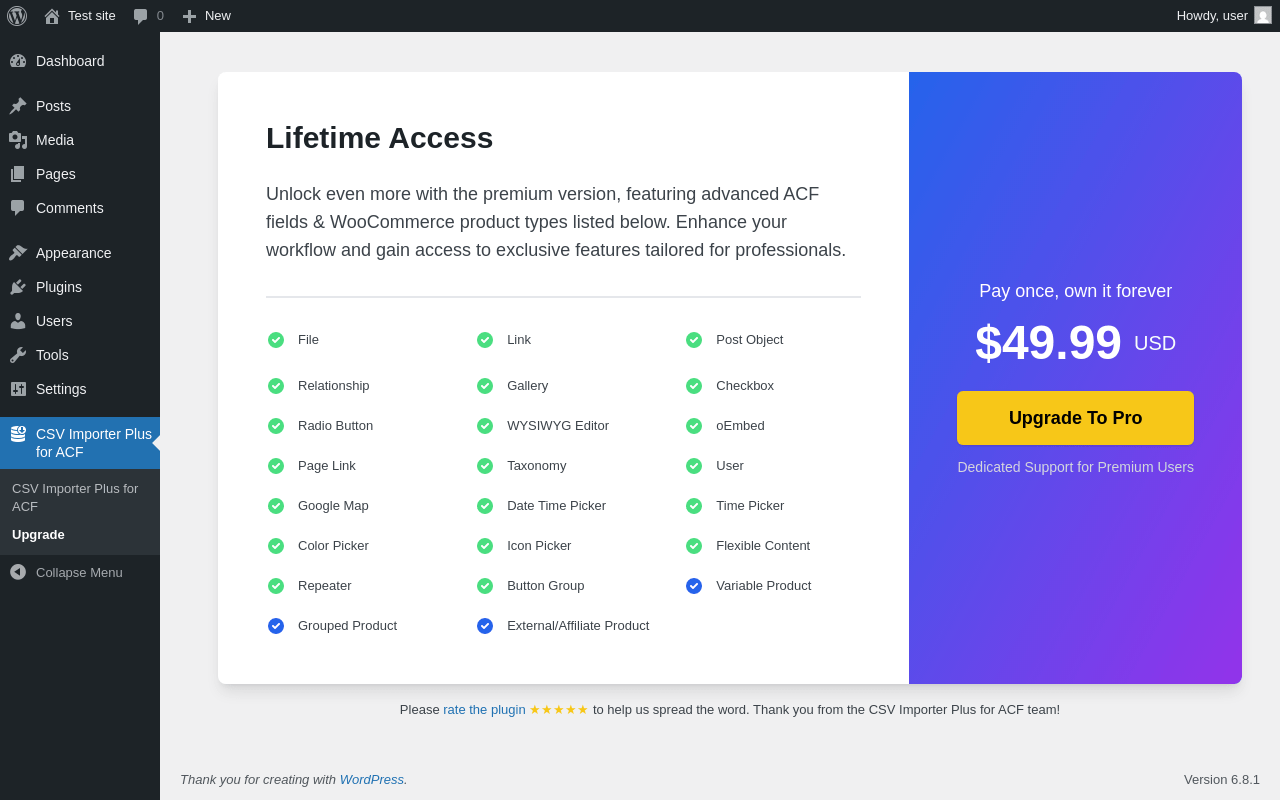Viewport: 1280px width, 800px height.
Task: Click the Pages icon in sidebar
Action: (18, 174)
